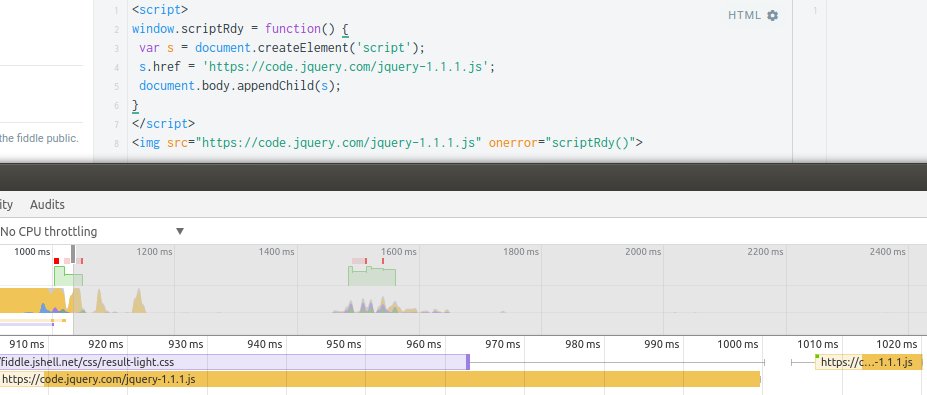
Task: Open HTML panel settings gear
Action: pos(772,15)
